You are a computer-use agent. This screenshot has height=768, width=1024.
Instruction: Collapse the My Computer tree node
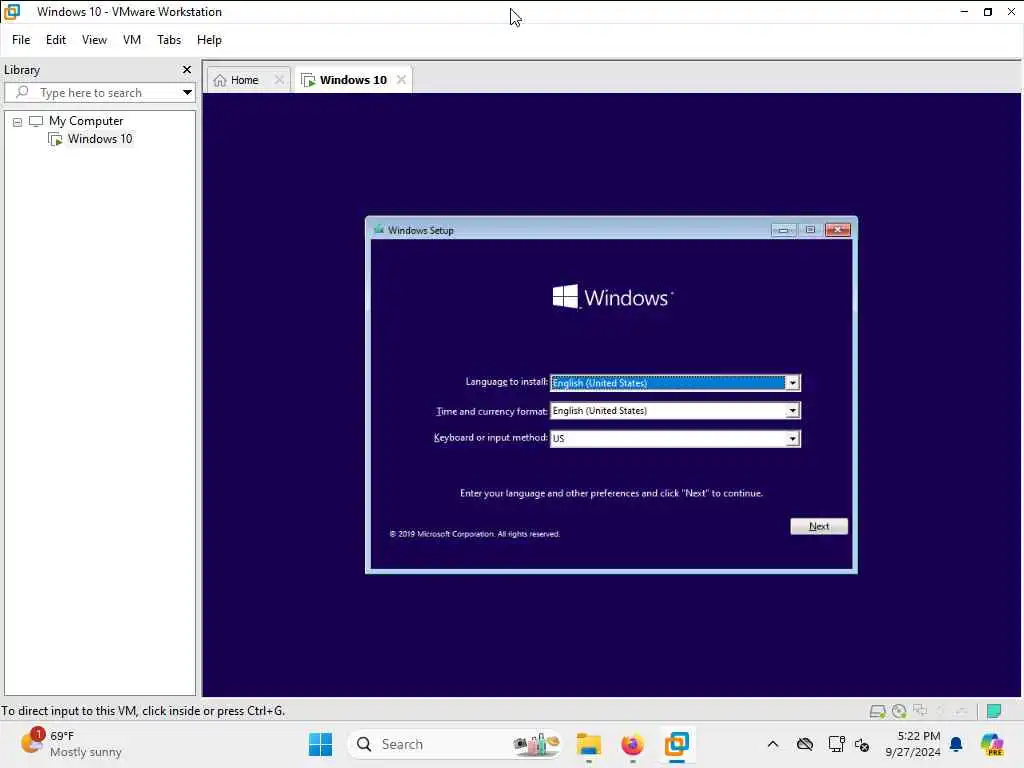tap(18, 121)
